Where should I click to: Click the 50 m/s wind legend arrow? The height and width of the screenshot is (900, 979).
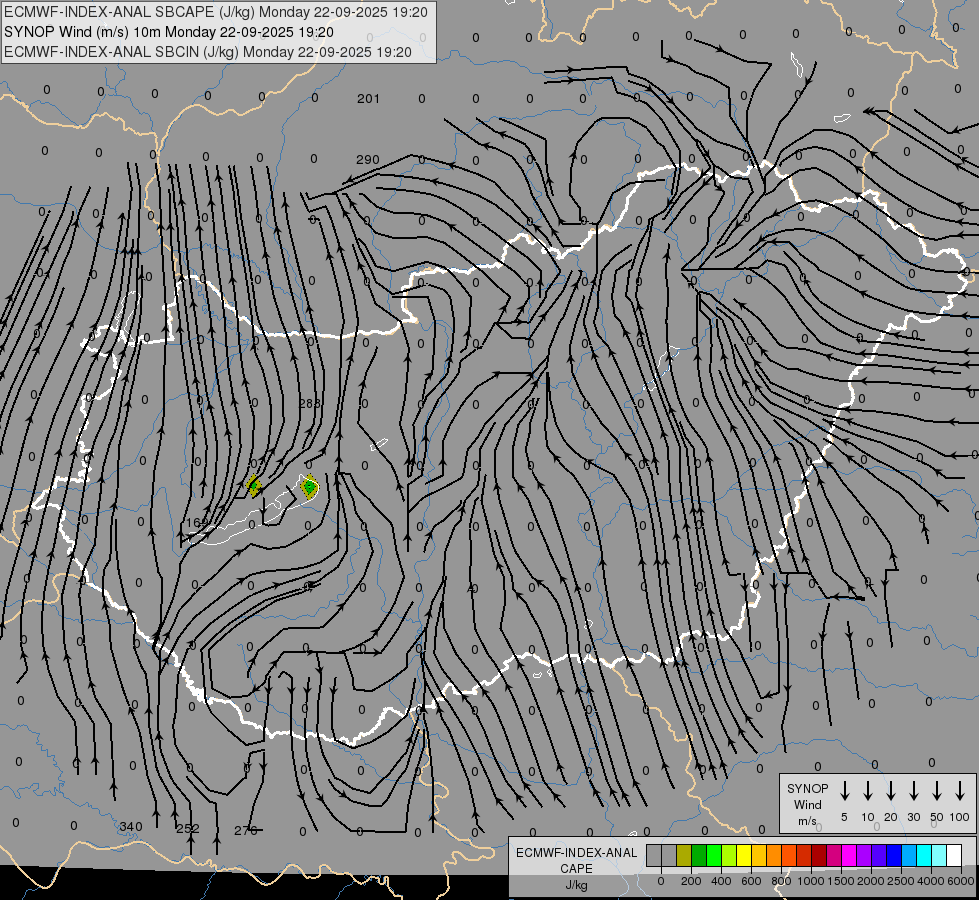point(937,791)
